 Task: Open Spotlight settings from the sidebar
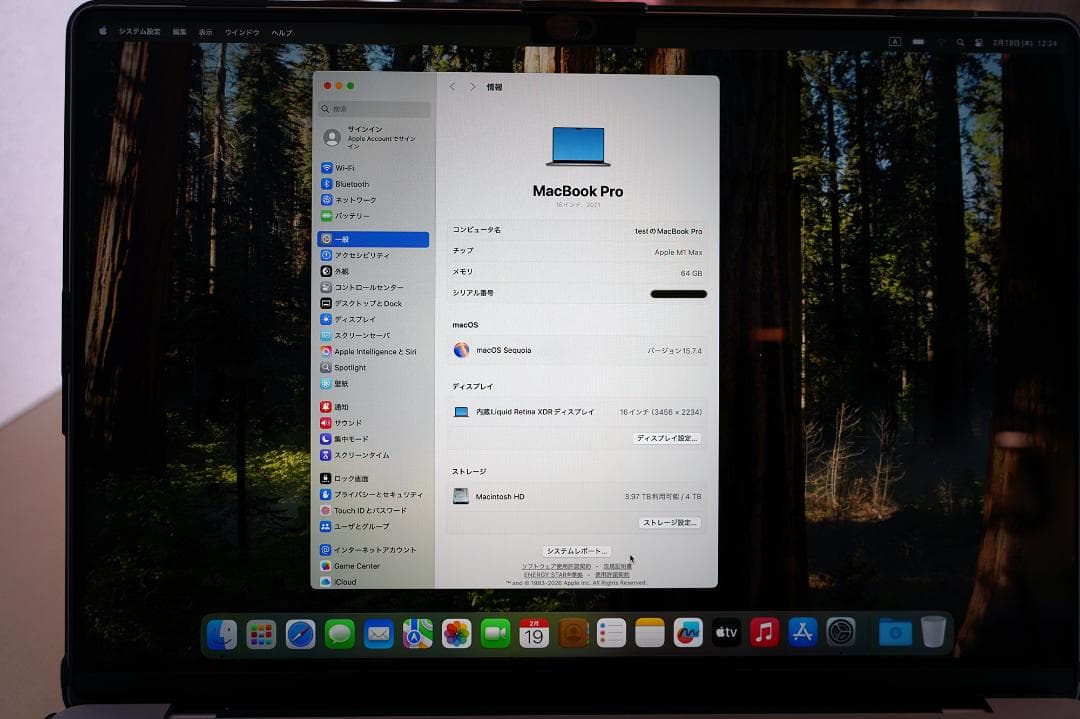tap(357, 367)
